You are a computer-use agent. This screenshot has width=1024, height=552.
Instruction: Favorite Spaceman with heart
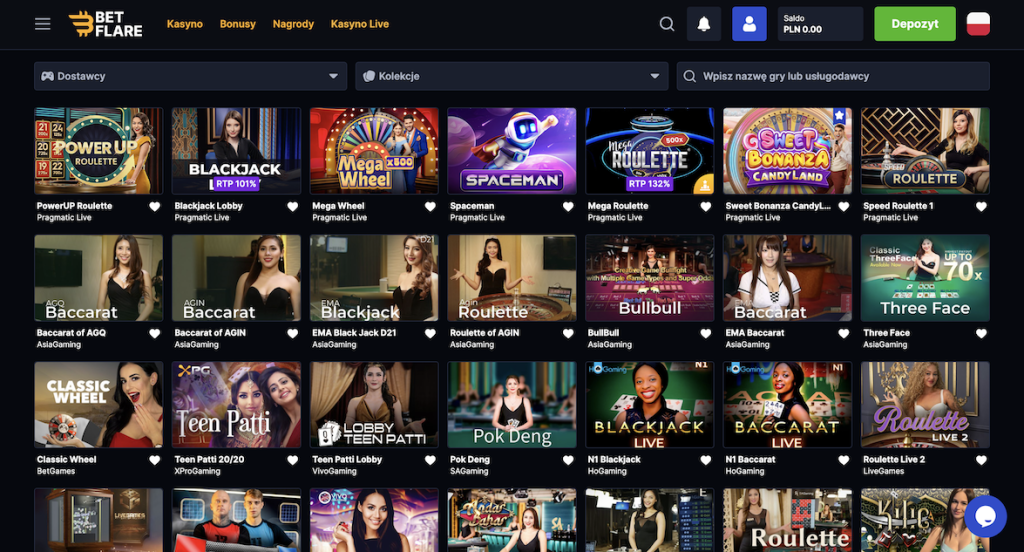coord(568,206)
